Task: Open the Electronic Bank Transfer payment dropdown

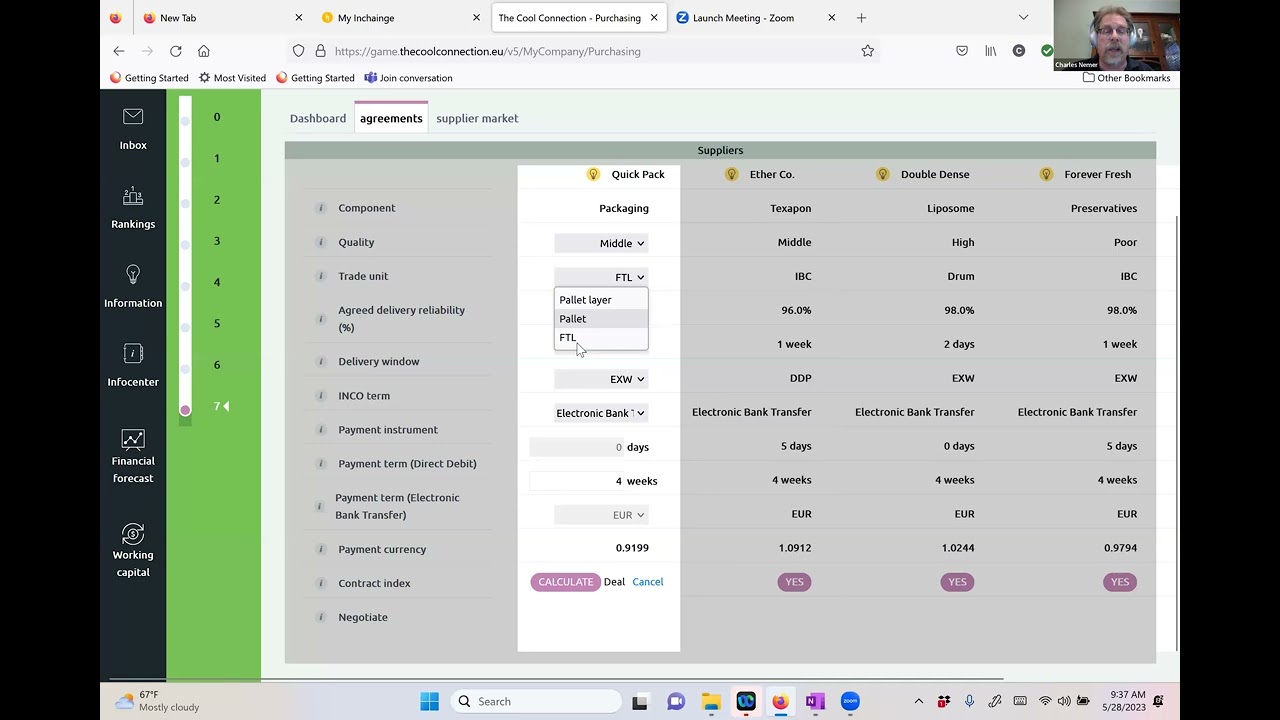Action: (601, 413)
